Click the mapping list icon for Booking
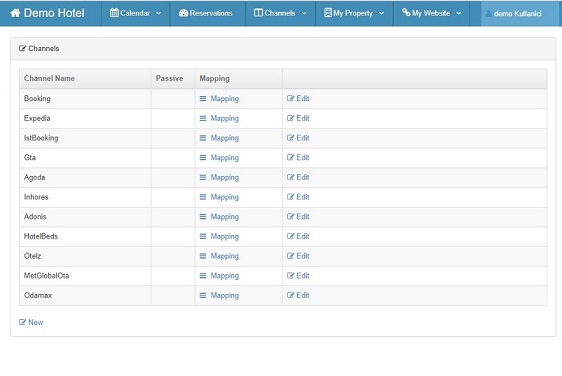This screenshot has width=562, height=376. click(203, 99)
